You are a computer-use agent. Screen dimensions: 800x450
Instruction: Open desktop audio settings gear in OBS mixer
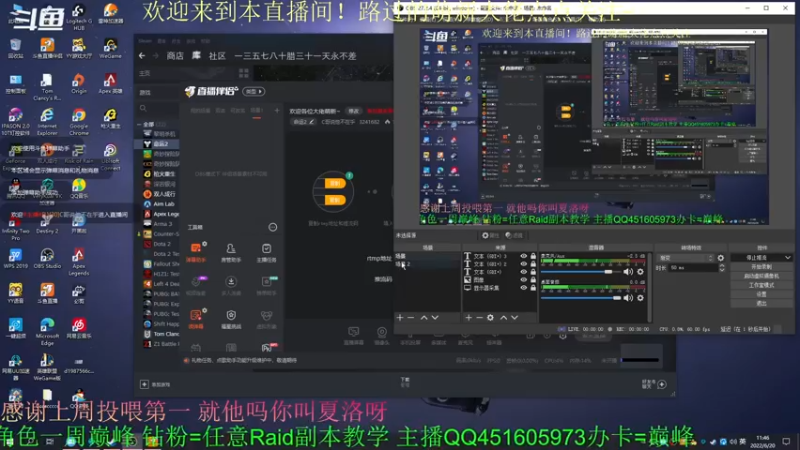[x=640, y=298]
